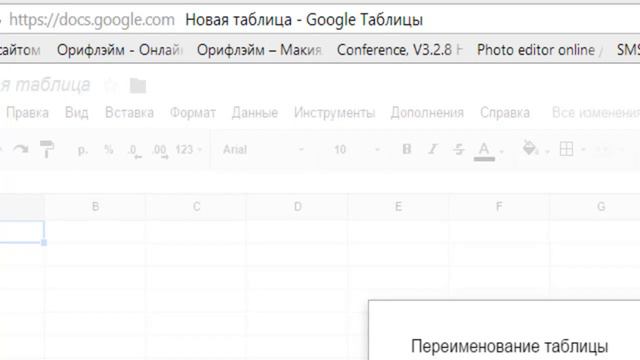Select column D header
This screenshot has height=360, width=640.
[298, 207]
